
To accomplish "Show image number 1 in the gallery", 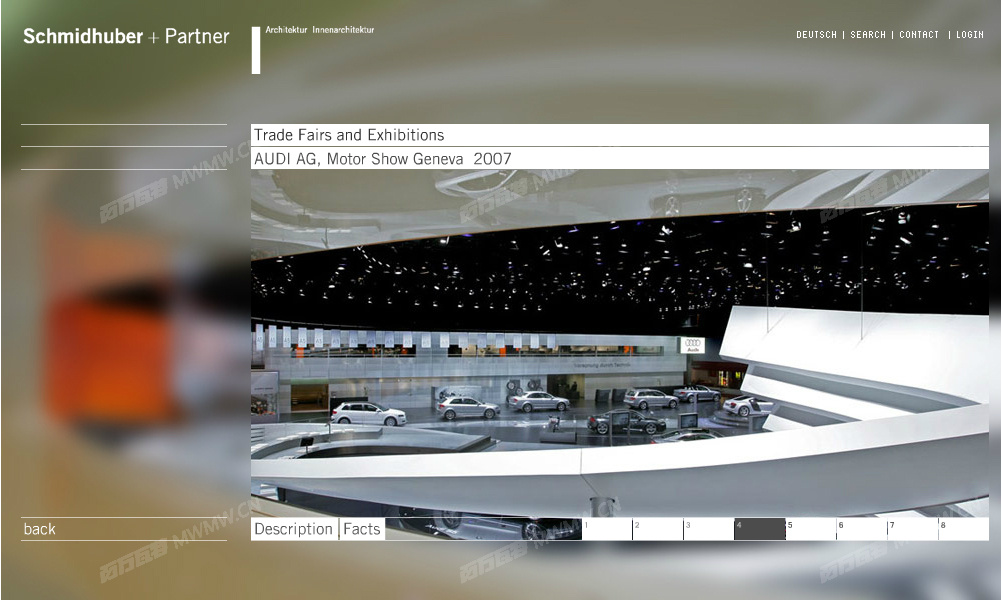I will pyautogui.click(x=607, y=529).
